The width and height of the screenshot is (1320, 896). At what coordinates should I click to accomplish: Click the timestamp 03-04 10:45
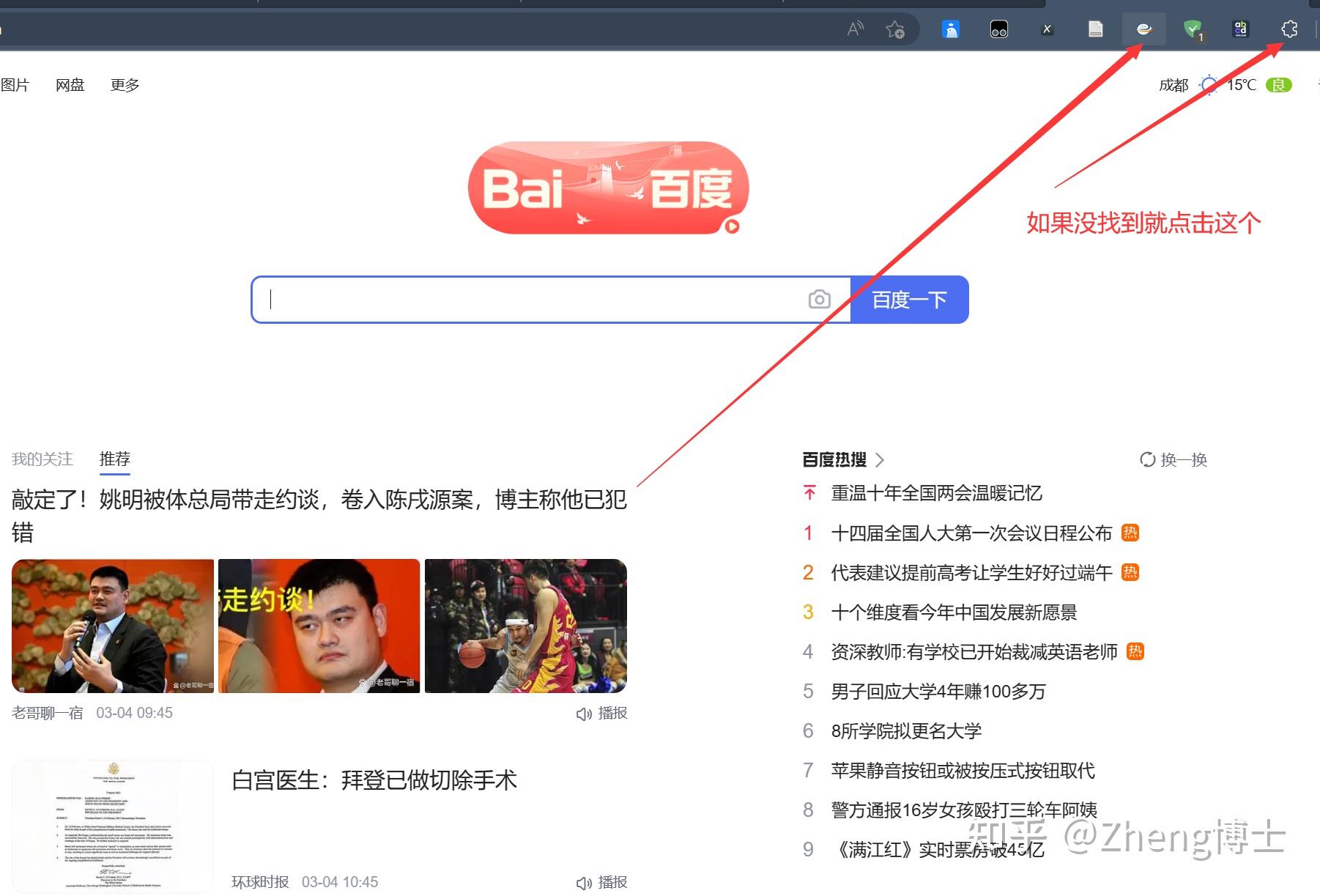point(340,882)
